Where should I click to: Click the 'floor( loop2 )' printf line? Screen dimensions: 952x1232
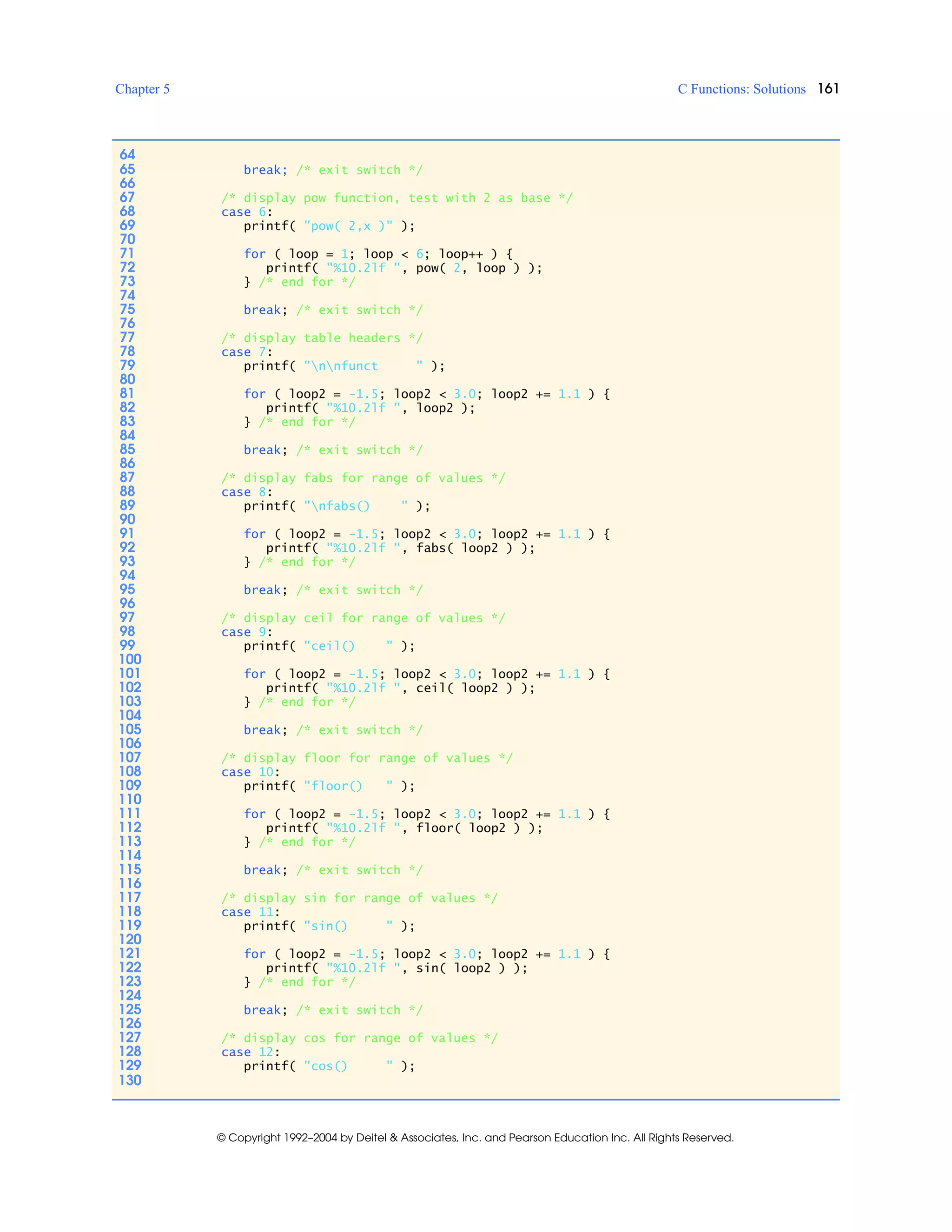tap(404, 828)
